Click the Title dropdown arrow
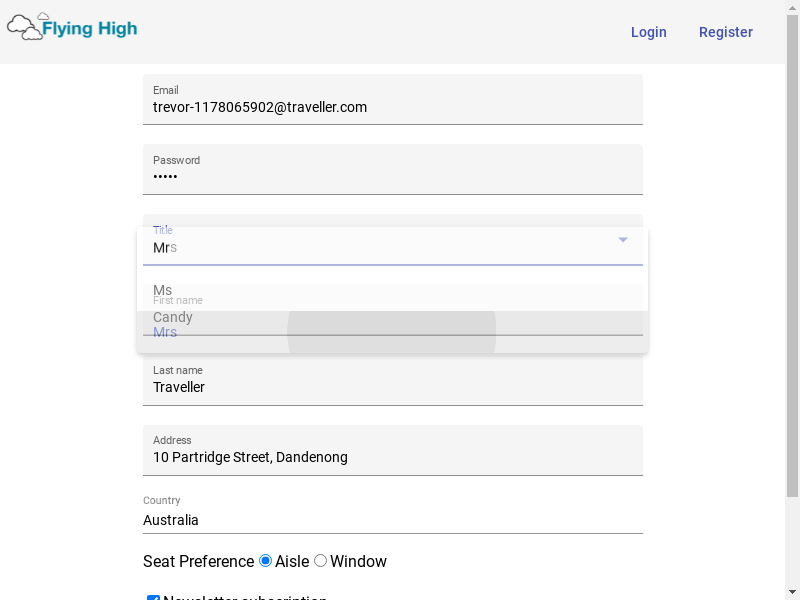Image resolution: width=800 pixels, height=600 pixels. pyautogui.click(x=623, y=240)
